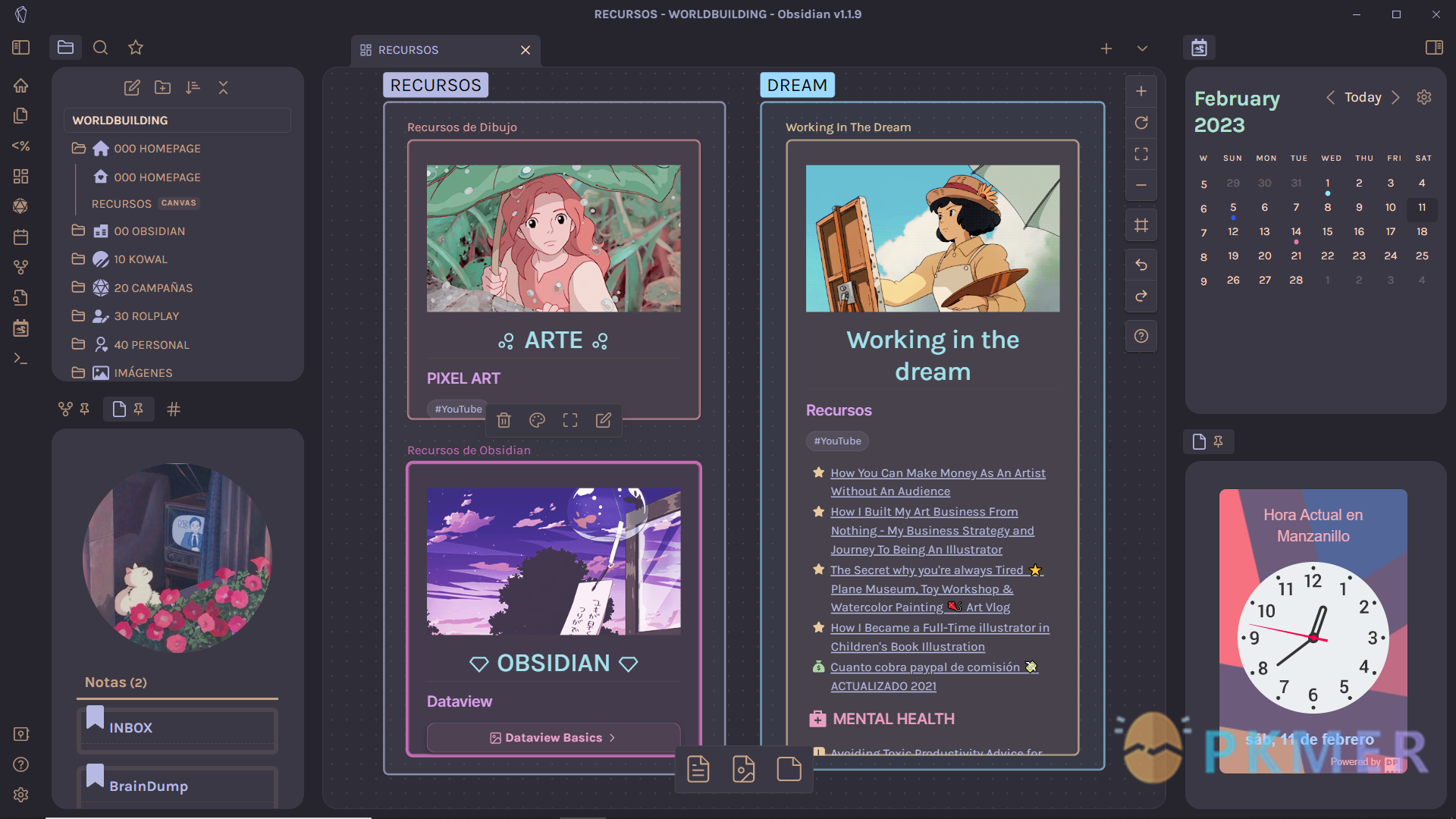This screenshot has height=819, width=1456.
Task: Click the Today button in calendar
Action: coord(1363,98)
